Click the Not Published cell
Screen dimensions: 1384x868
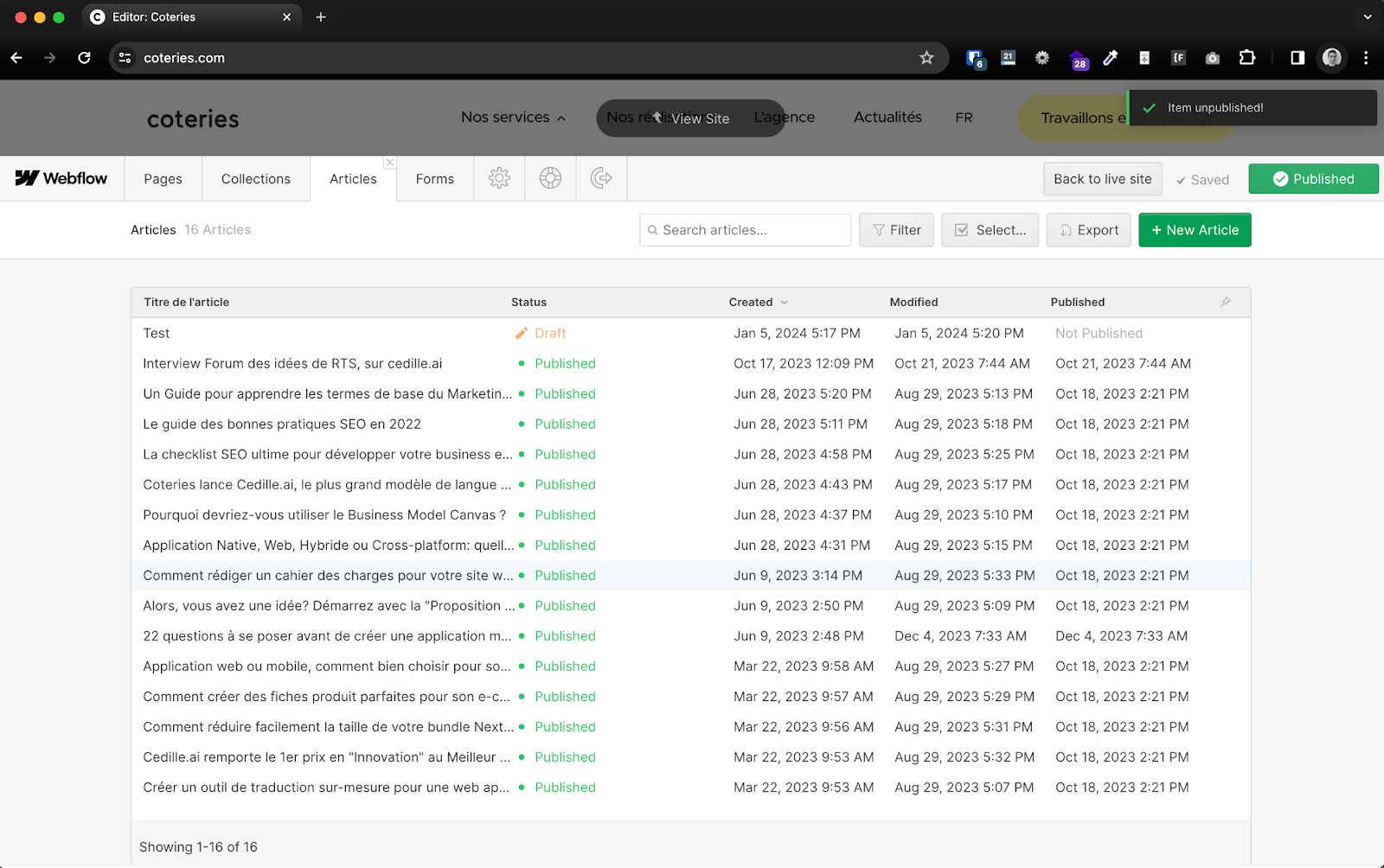(x=1099, y=333)
